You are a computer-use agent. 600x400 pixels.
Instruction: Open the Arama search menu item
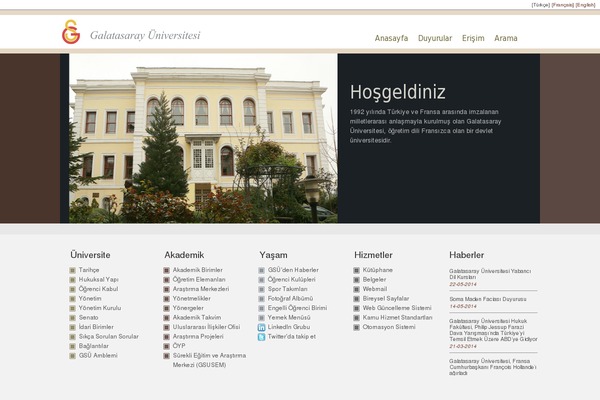click(x=505, y=38)
